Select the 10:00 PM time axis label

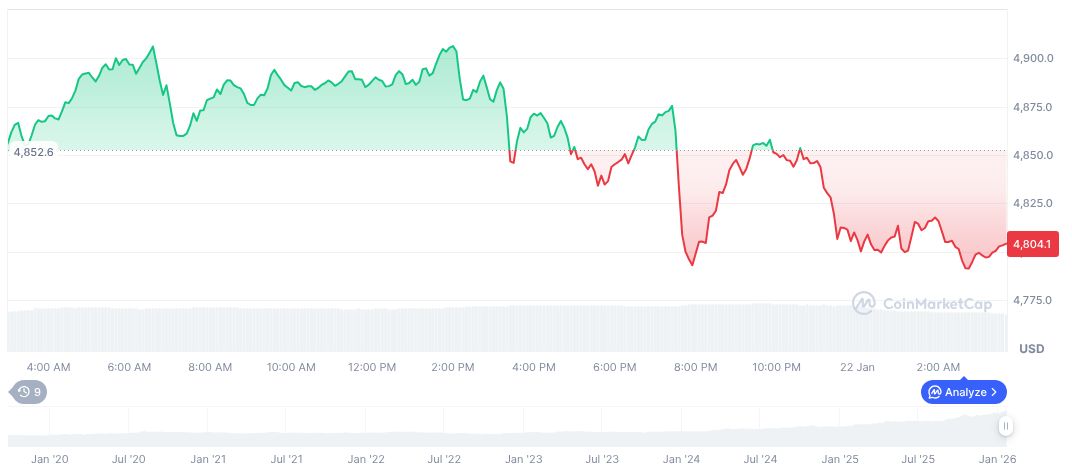(776, 367)
